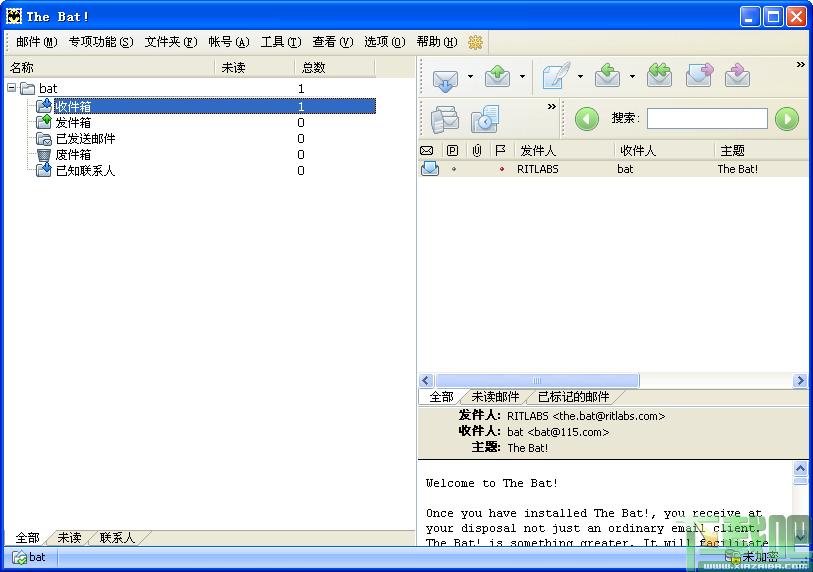Open dropdown arrow beside new message icon

pos(580,77)
